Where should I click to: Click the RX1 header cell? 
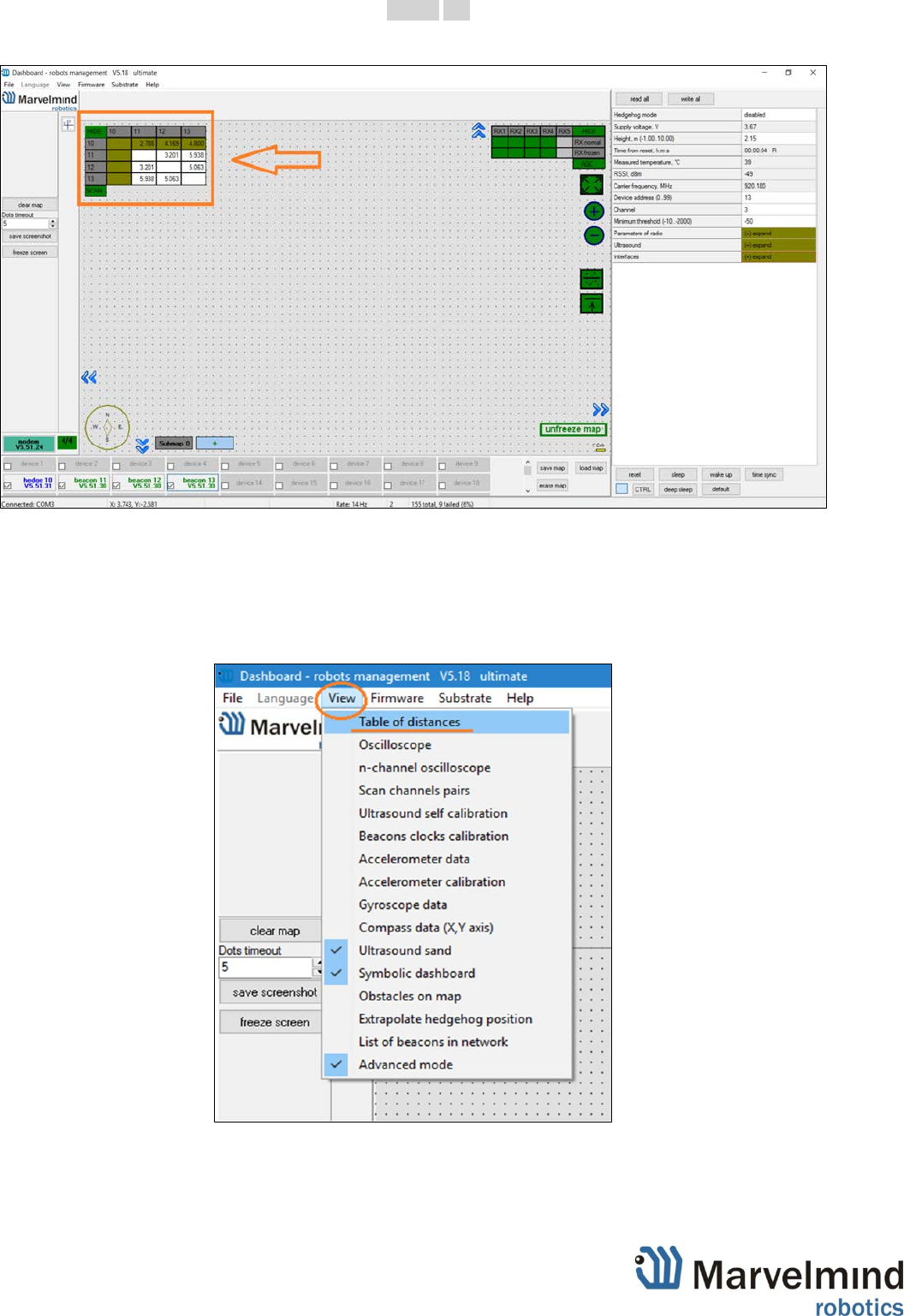coord(499,132)
